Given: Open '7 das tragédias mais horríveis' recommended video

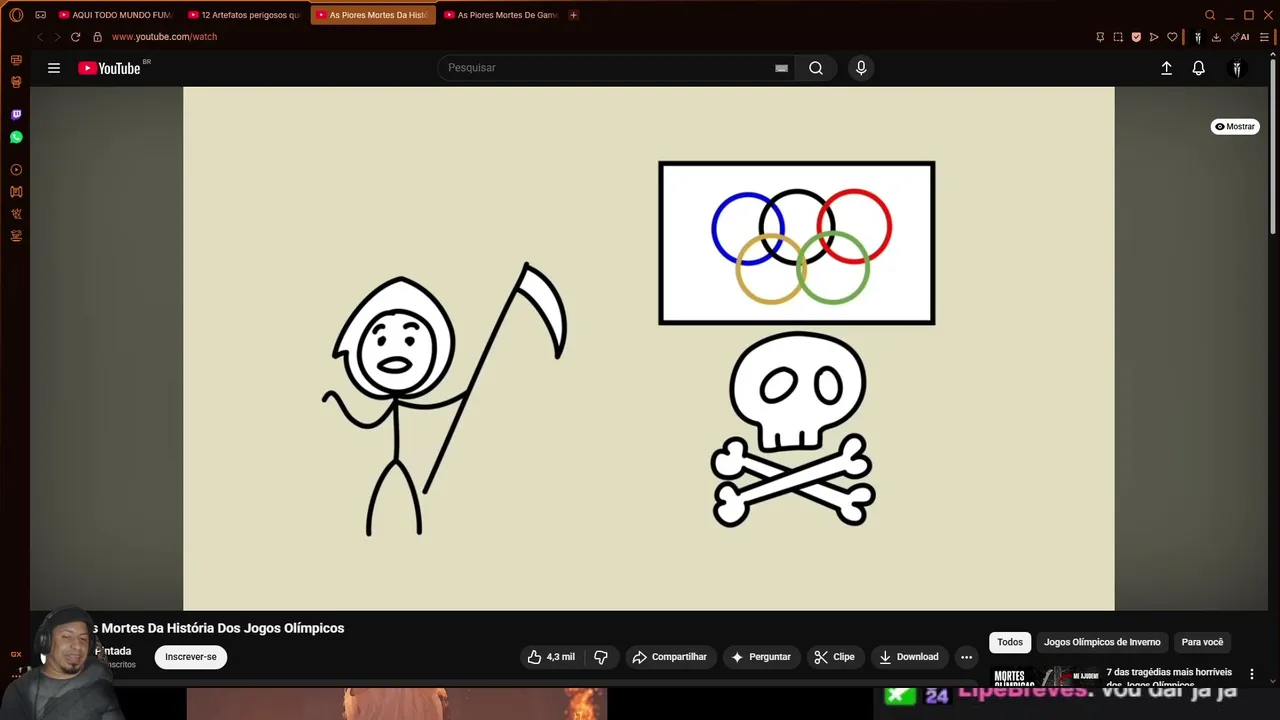Looking at the screenshot, I should point(1168,678).
